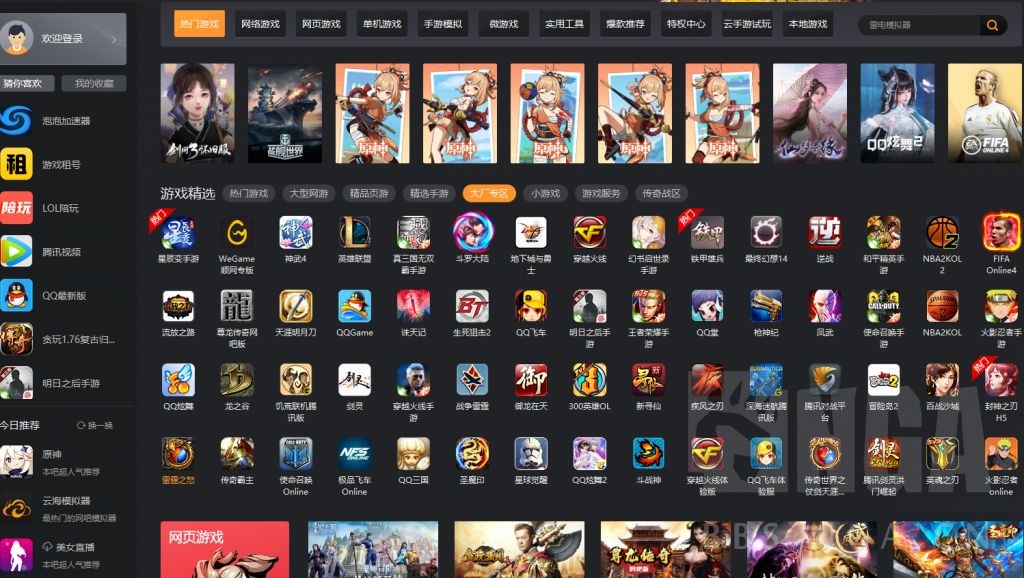The image size is (1024, 578).
Task: Filter 游戏精选 by 精选手游
Action: (x=429, y=193)
